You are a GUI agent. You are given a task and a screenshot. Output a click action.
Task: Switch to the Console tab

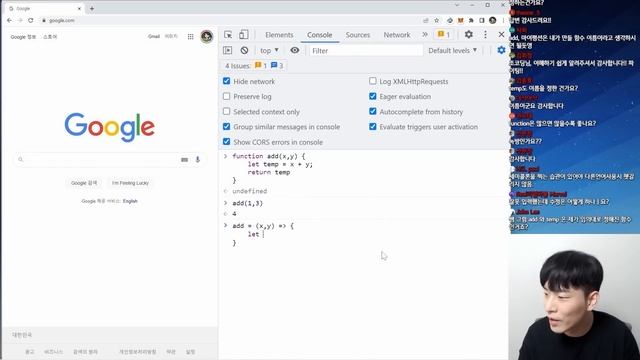pos(320,35)
